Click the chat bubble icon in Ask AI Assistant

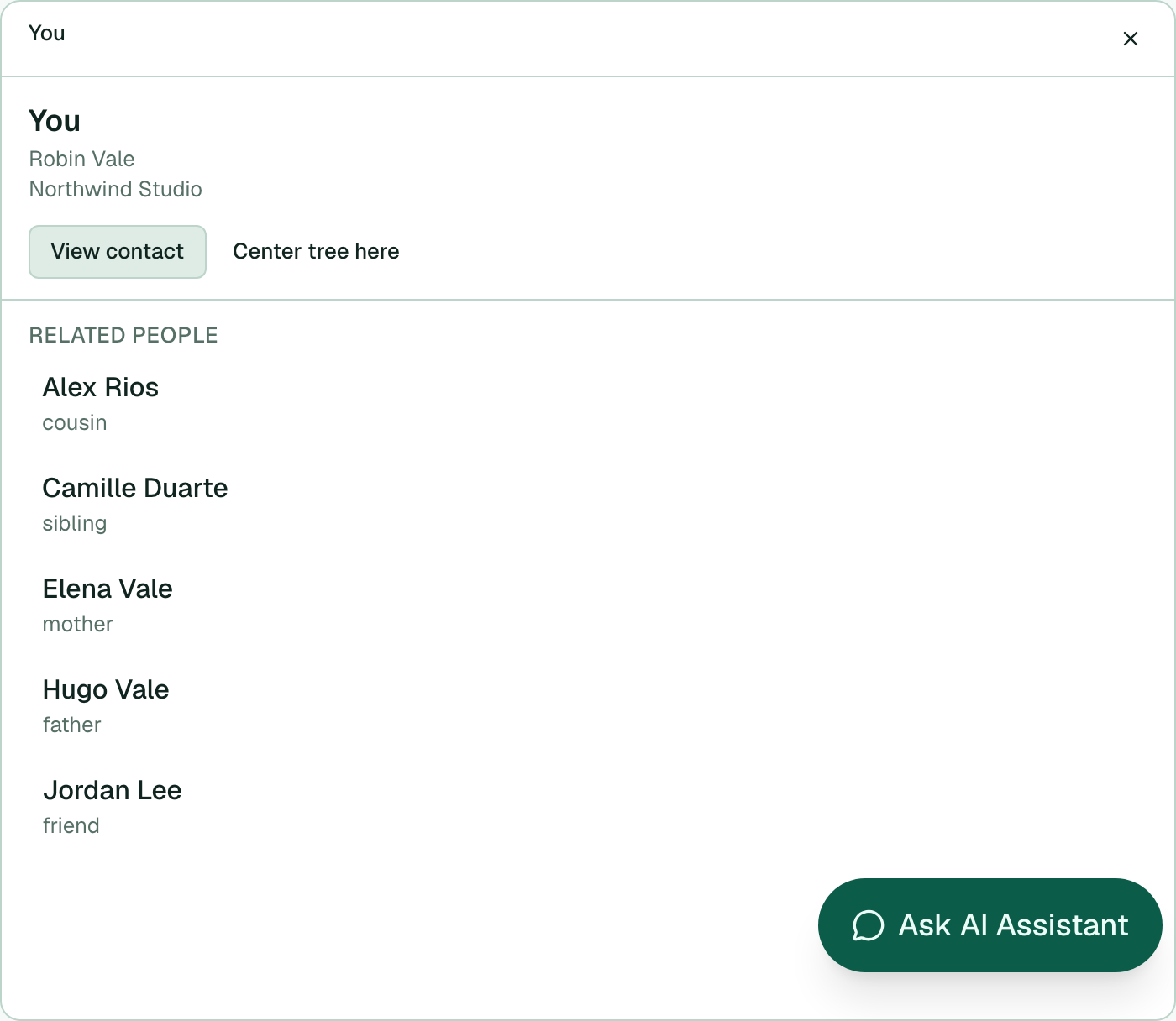(x=868, y=926)
